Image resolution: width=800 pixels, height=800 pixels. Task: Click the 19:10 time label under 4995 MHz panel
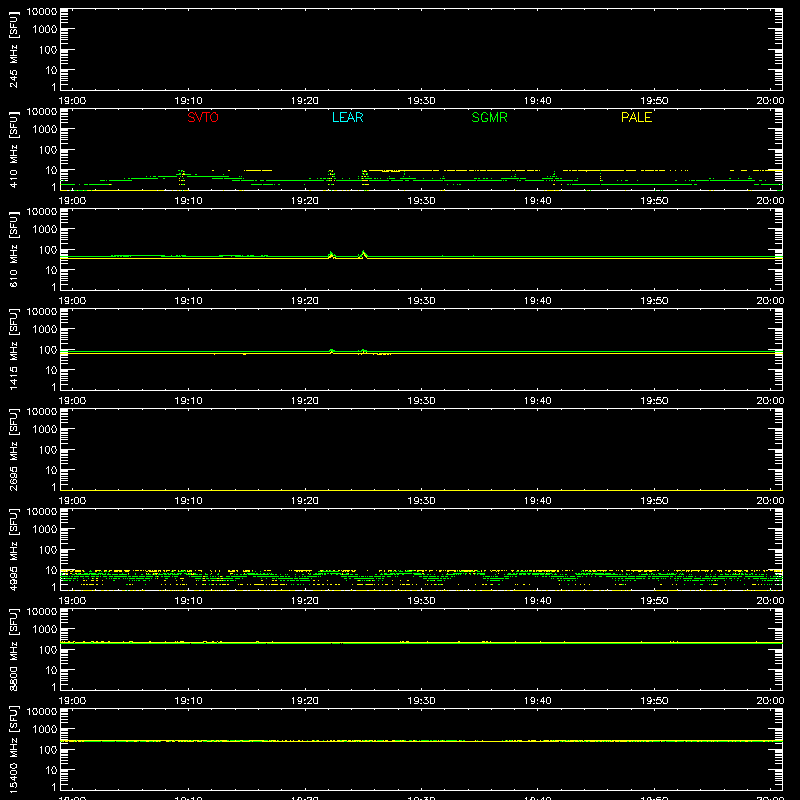pyautogui.click(x=188, y=601)
